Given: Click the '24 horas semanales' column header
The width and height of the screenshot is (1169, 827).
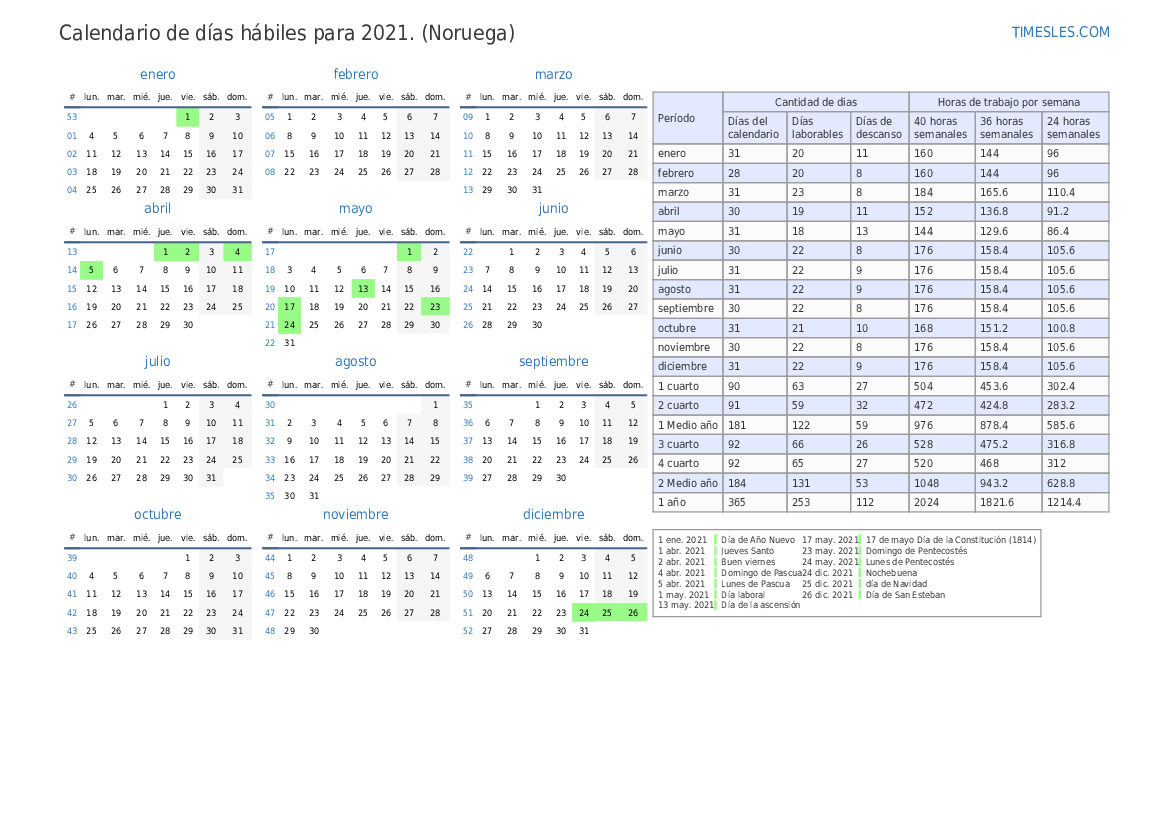Looking at the screenshot, I should (x=1074, y=128).
